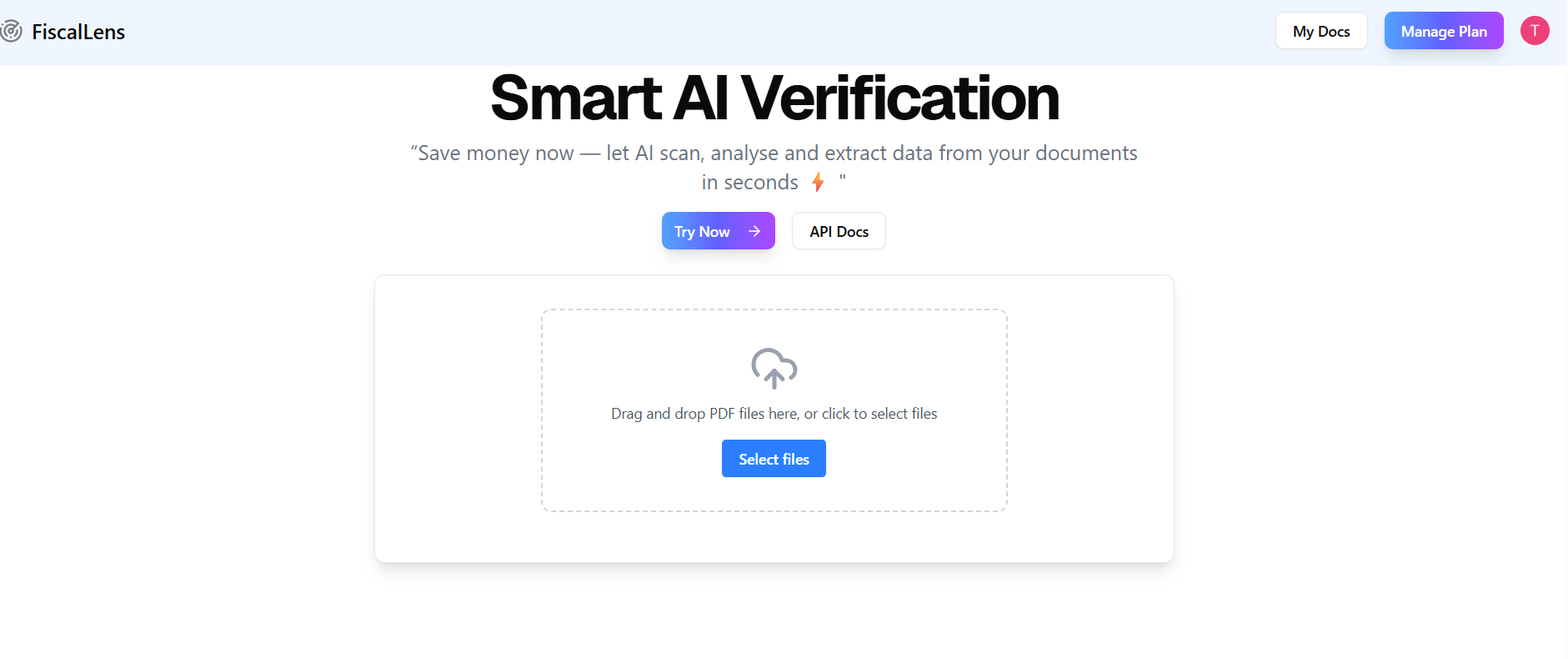Screen dimensions: 1568x659
Task: Click the FiscalLens target logo icon
Action: [x=10, y=32]
